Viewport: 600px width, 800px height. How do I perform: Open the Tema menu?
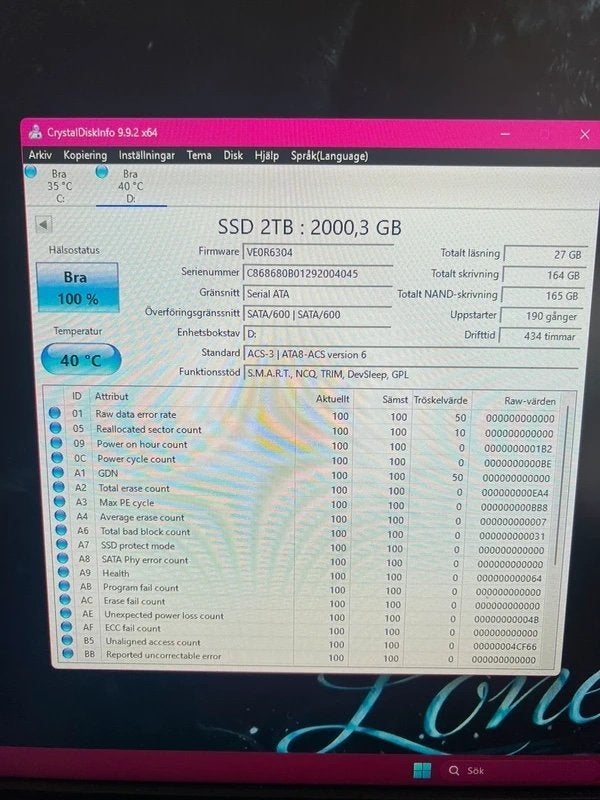[199, 155]
